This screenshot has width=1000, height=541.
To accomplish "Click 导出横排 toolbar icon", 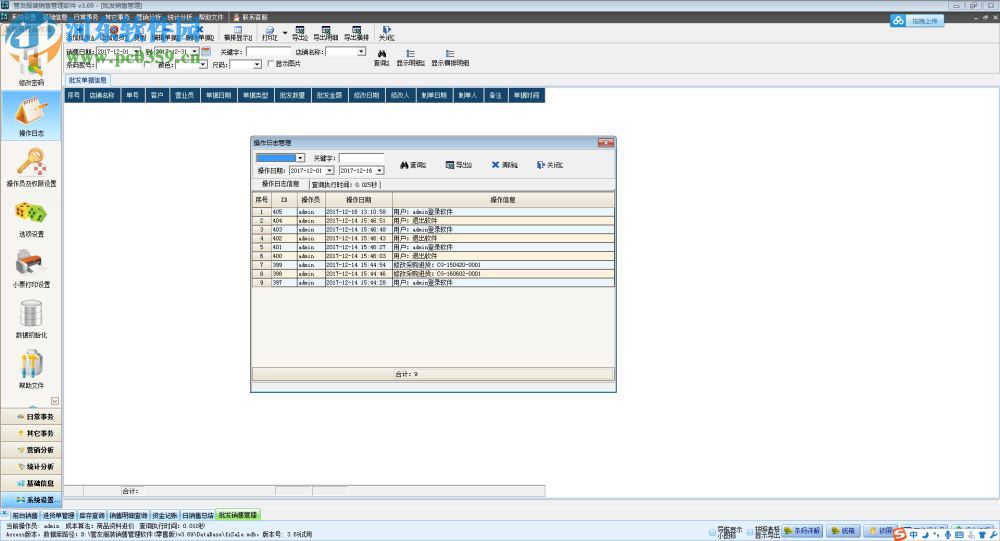I will tap(357, 33).
